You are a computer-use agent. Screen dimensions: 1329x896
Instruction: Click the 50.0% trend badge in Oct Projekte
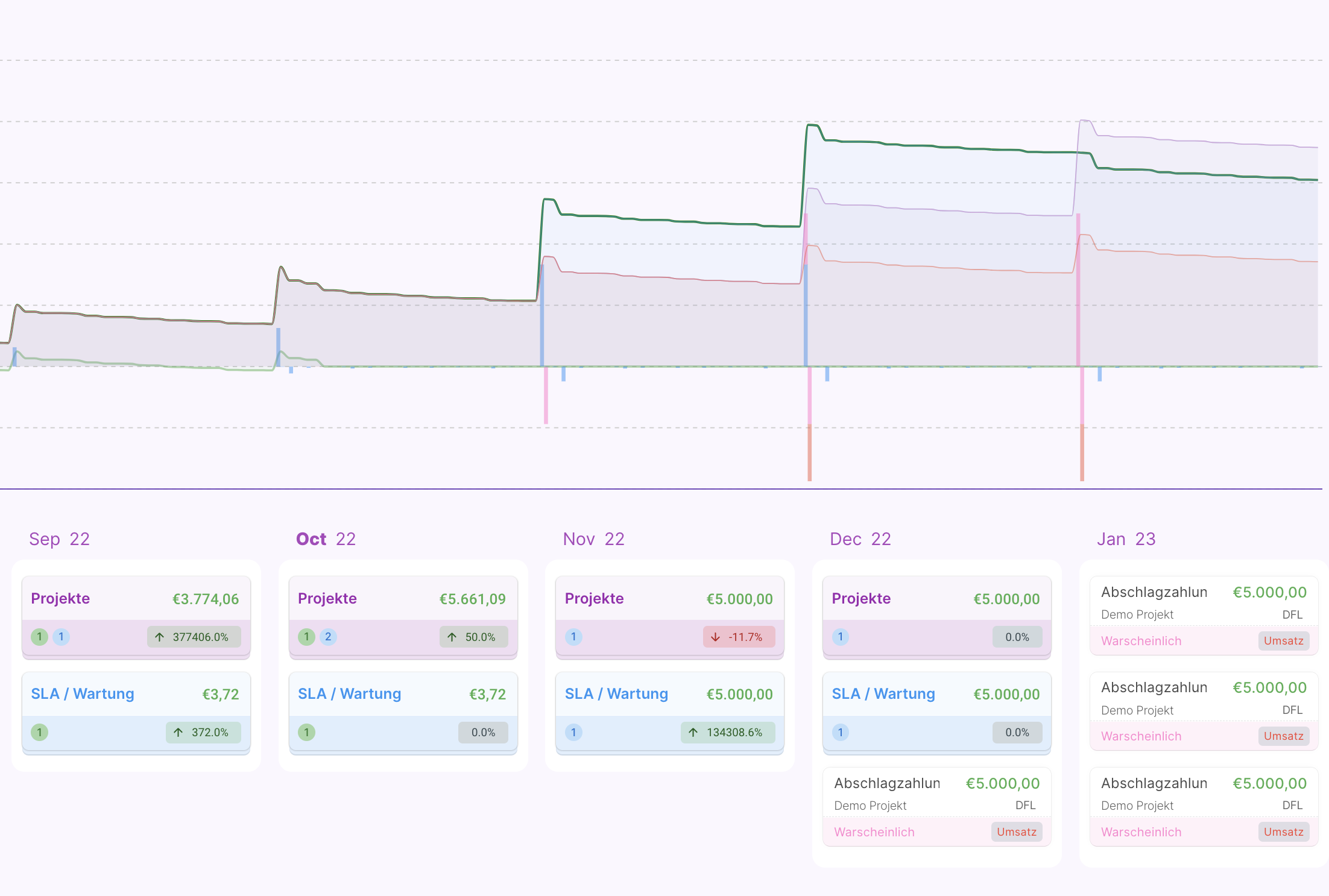pos(473,637)
